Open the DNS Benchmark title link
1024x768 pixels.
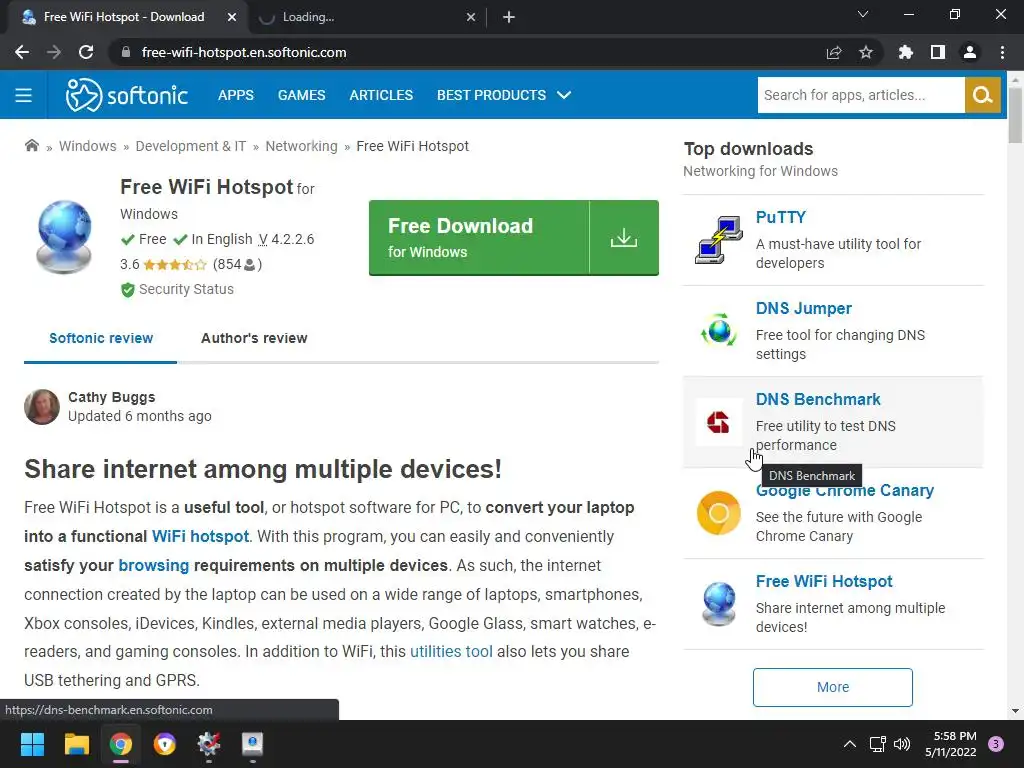coord(818,399)
